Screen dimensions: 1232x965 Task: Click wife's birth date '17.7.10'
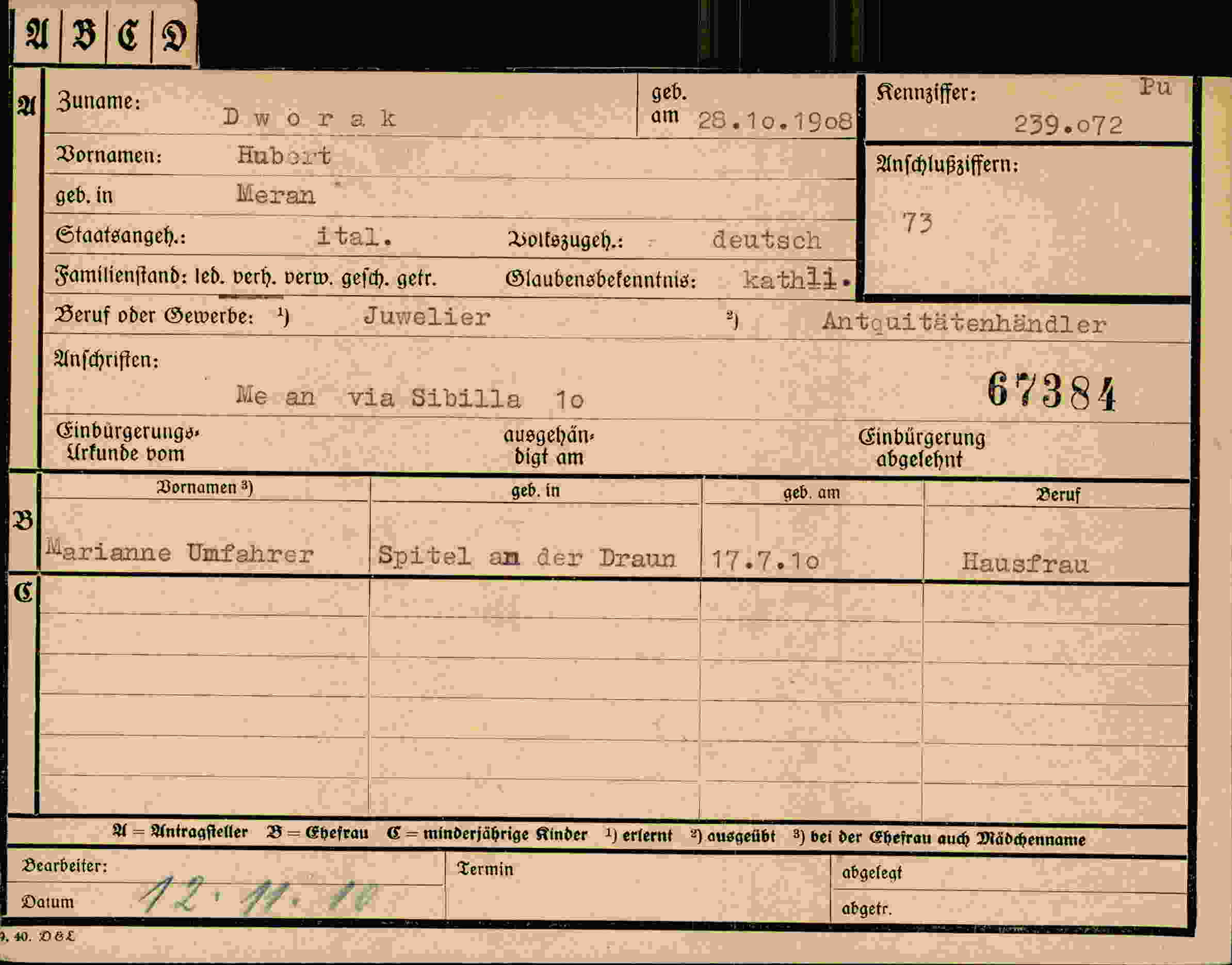pos(765,560)
